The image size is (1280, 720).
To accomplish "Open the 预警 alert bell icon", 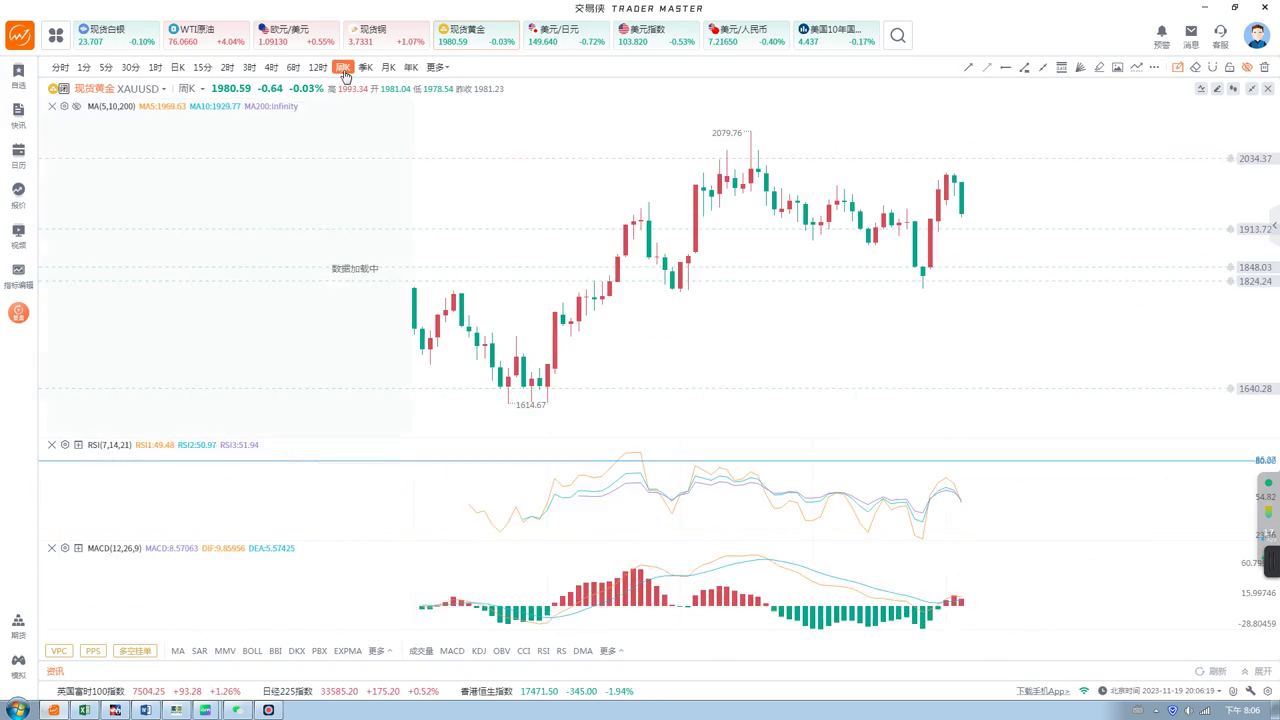I will click(x=1161, y=36).
